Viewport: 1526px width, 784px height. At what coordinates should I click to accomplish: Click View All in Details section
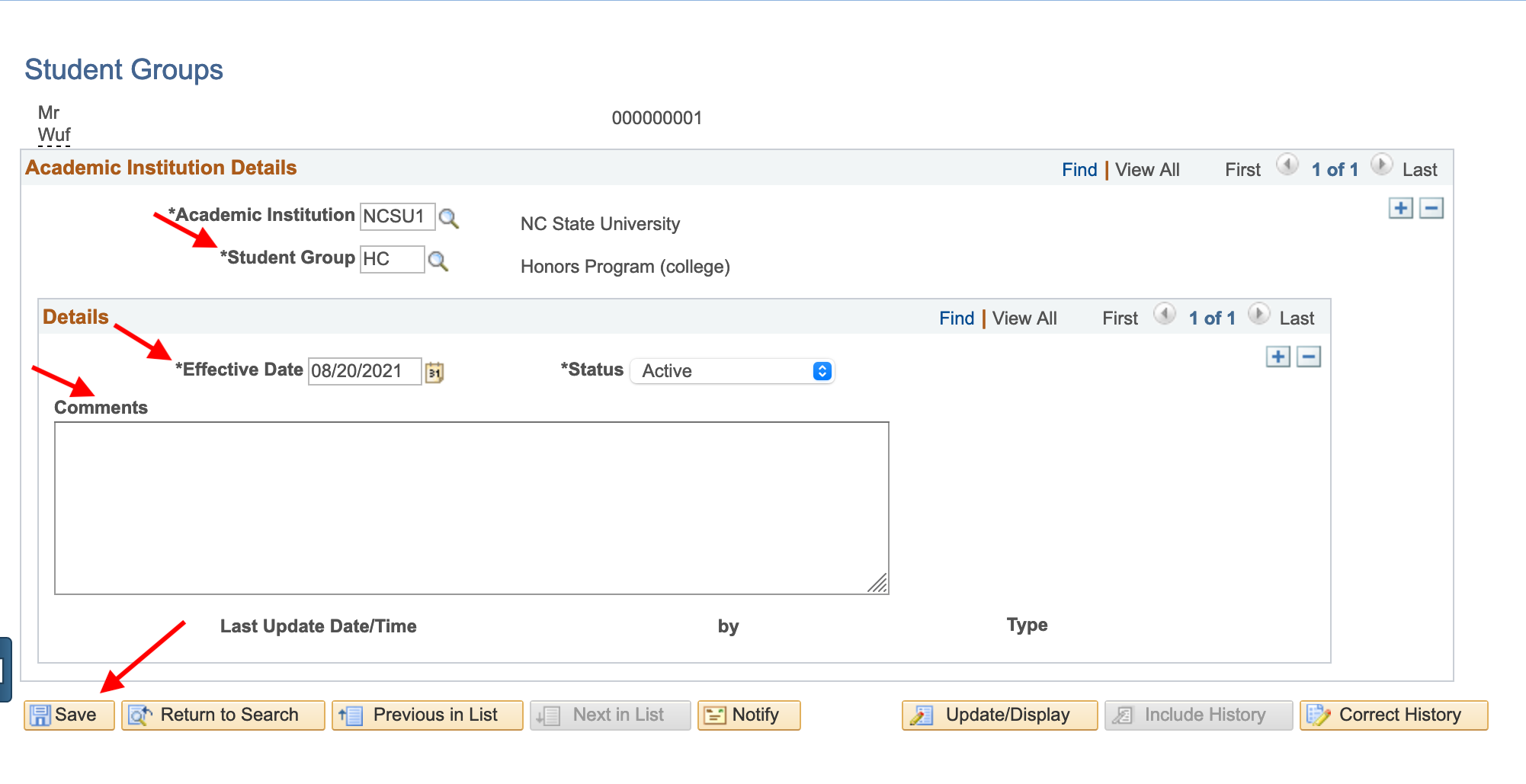click(x=1024, y=318)
